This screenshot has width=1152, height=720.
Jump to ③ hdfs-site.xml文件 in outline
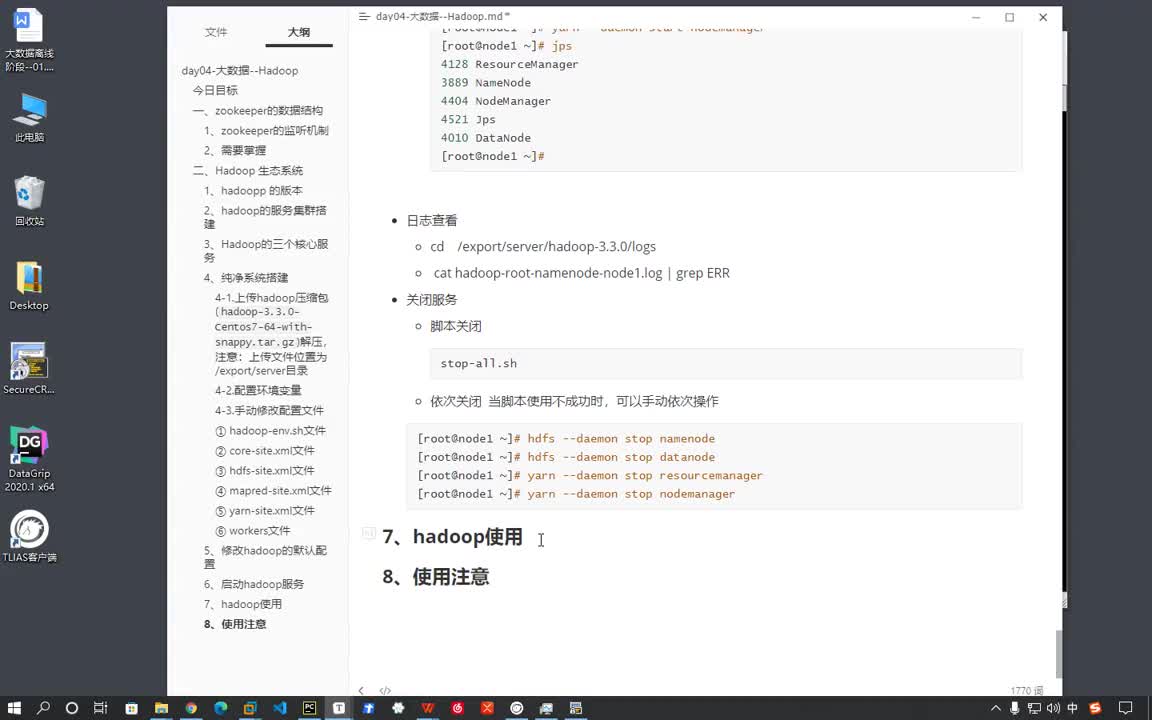click(264, 471)
